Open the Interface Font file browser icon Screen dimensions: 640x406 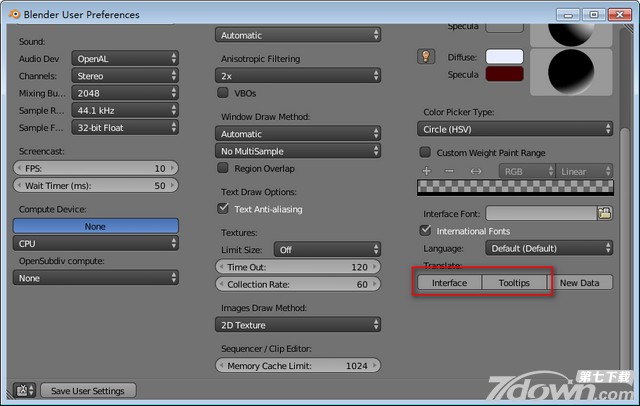[x=604, y=213]
